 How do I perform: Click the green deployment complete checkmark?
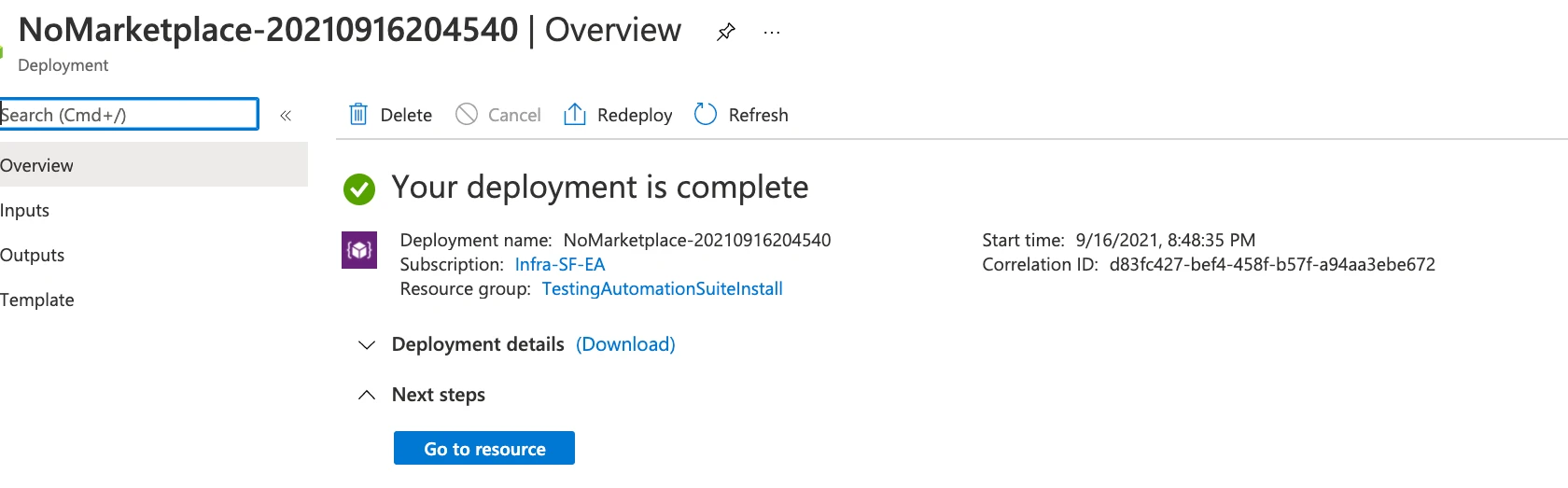pos(359,189)
